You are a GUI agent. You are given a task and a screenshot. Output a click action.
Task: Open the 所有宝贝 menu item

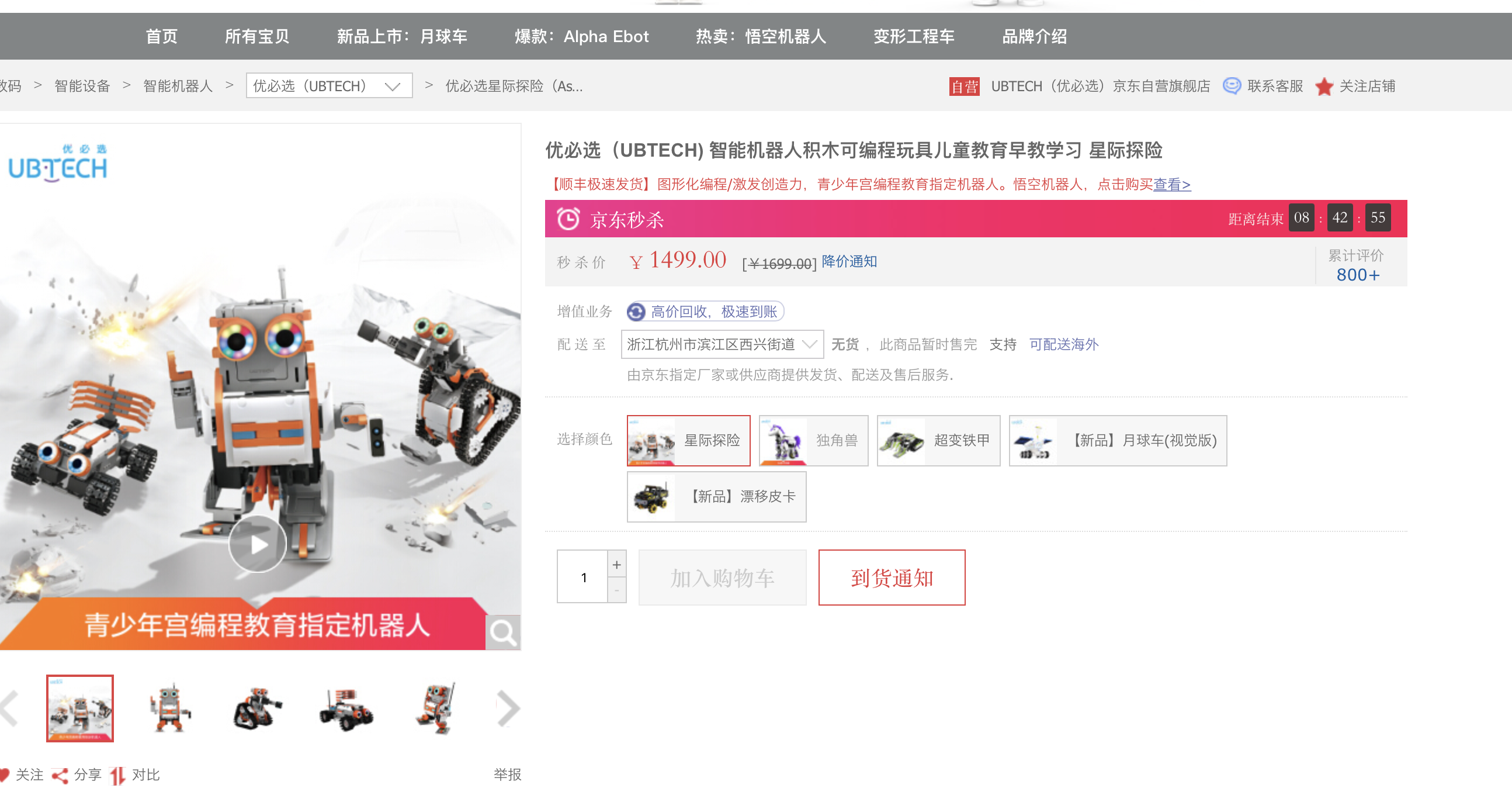pos(256,36)
